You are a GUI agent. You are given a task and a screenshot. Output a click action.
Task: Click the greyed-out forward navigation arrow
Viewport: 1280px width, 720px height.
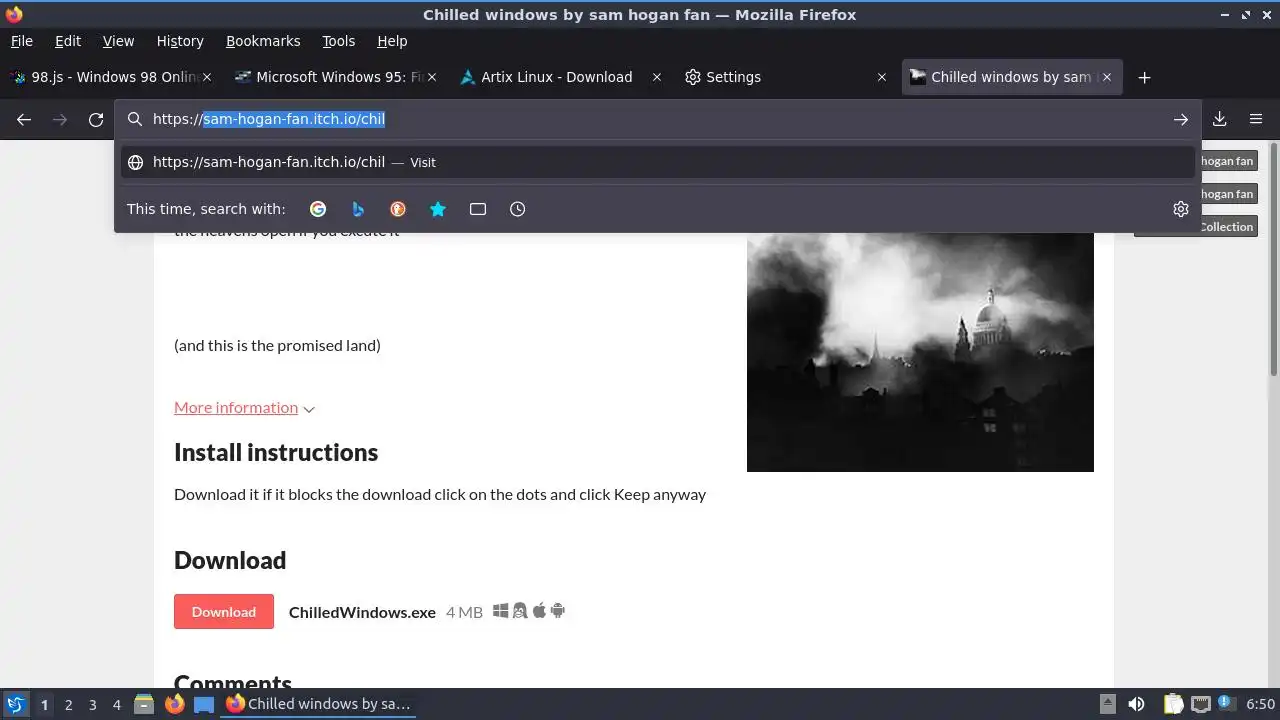(x=60, y=119)
